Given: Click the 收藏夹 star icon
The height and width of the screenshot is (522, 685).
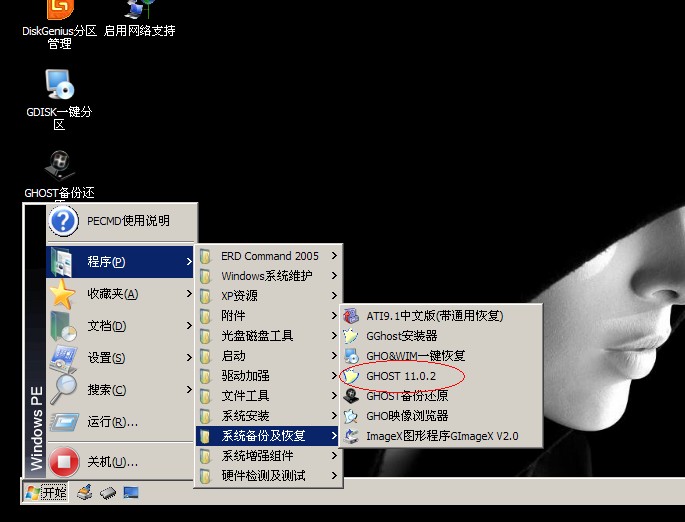Looking at the screenshot, I should tap(62, 294).
